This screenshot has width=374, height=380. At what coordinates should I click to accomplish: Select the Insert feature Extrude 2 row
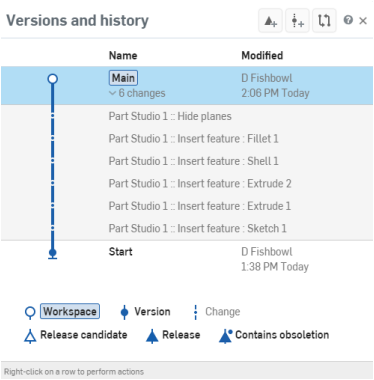click(x=187, y=183)
